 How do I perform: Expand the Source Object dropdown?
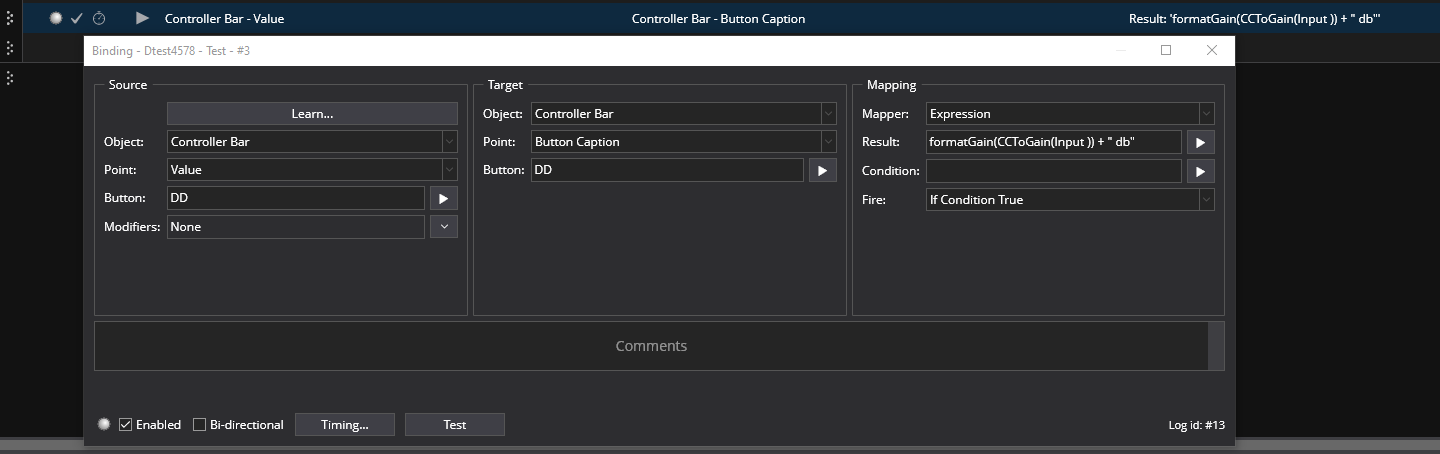[449, 142]
